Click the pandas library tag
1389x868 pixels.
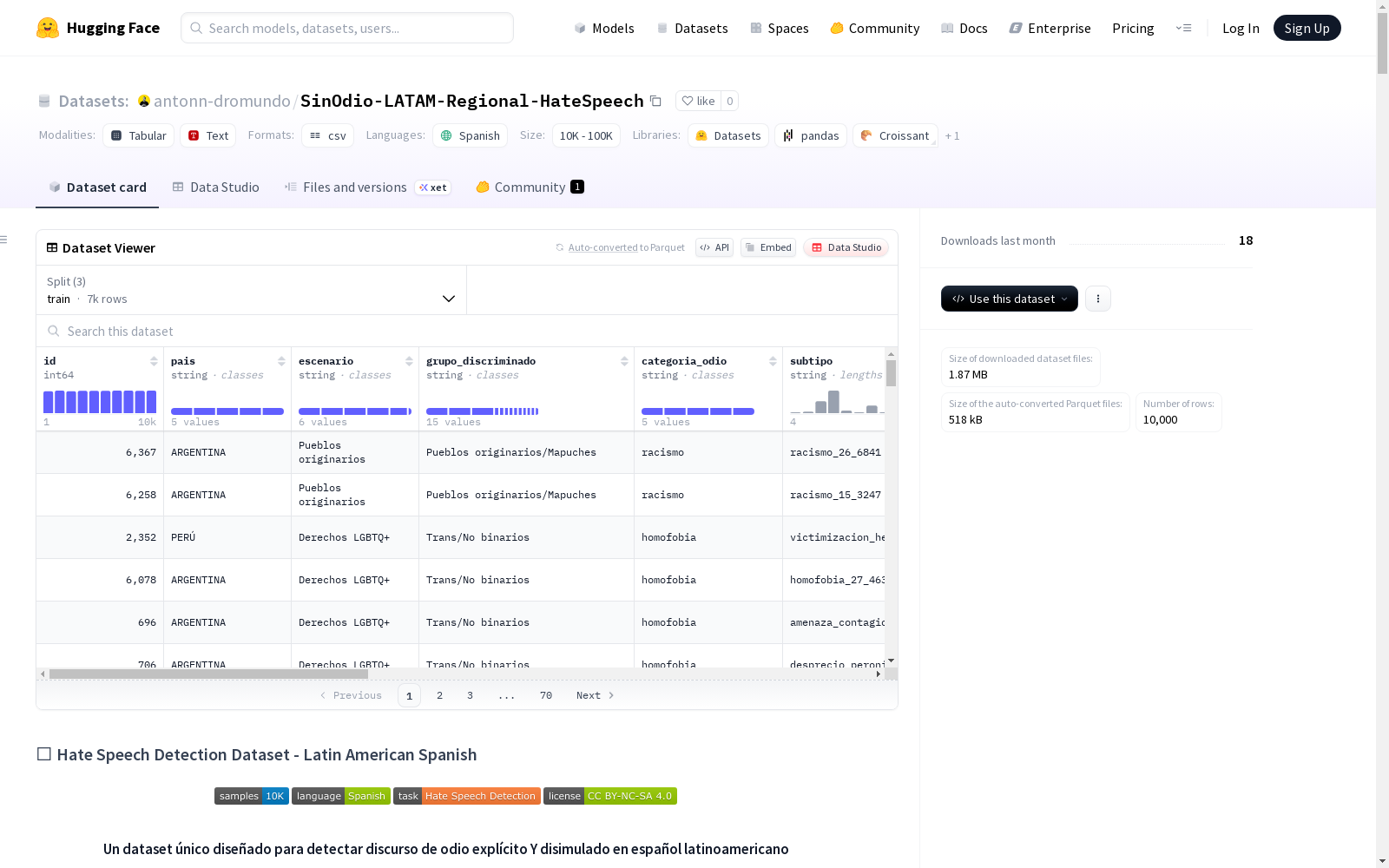pos(811,135)
